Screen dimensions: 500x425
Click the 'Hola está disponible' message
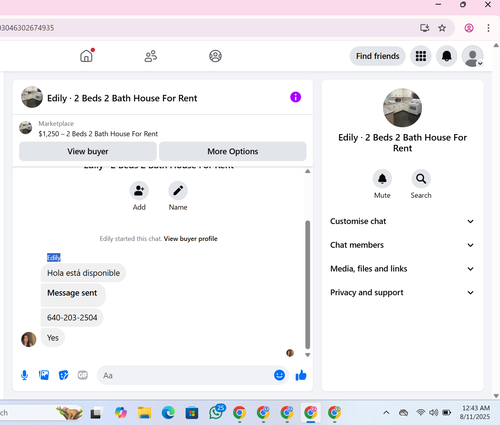coord(83,273)
